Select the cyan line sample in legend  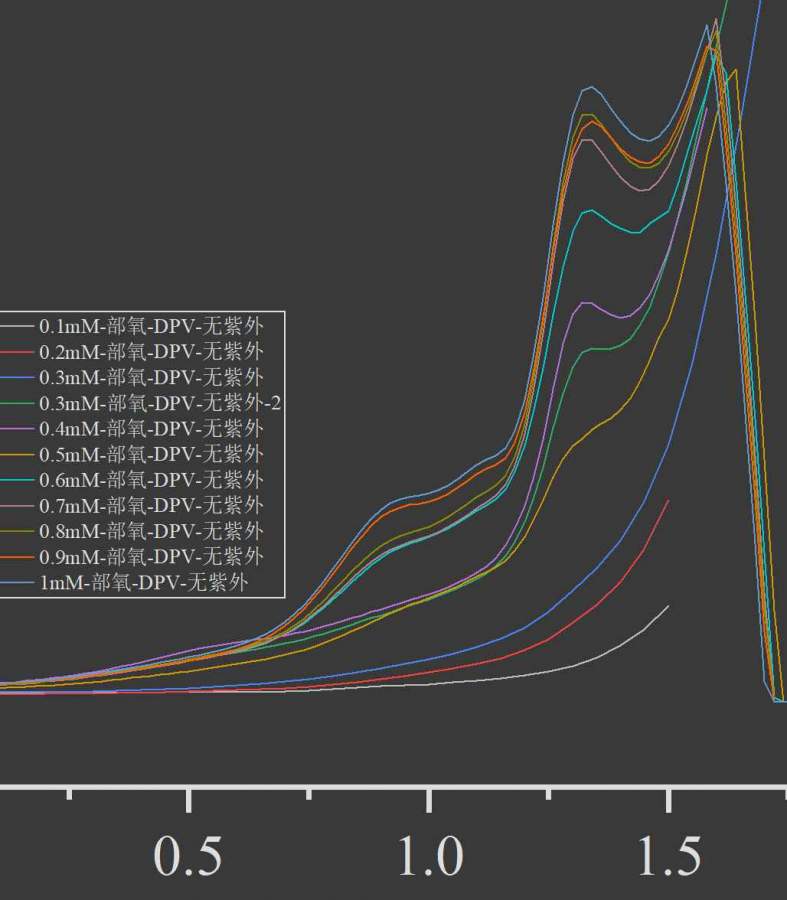pos(17,480)
